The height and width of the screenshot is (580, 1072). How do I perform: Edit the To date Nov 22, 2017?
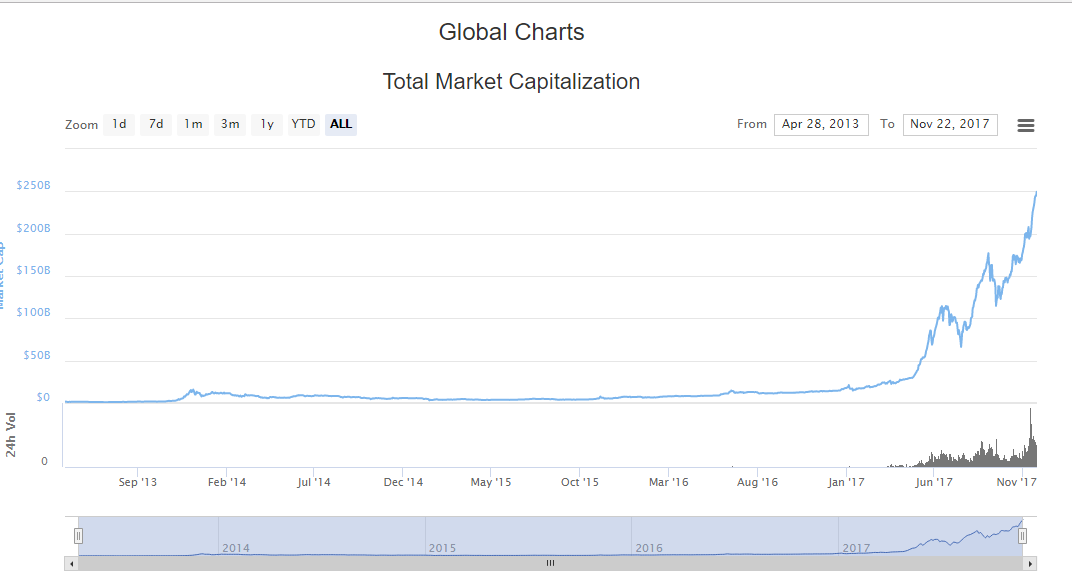[x=950, y=124]
